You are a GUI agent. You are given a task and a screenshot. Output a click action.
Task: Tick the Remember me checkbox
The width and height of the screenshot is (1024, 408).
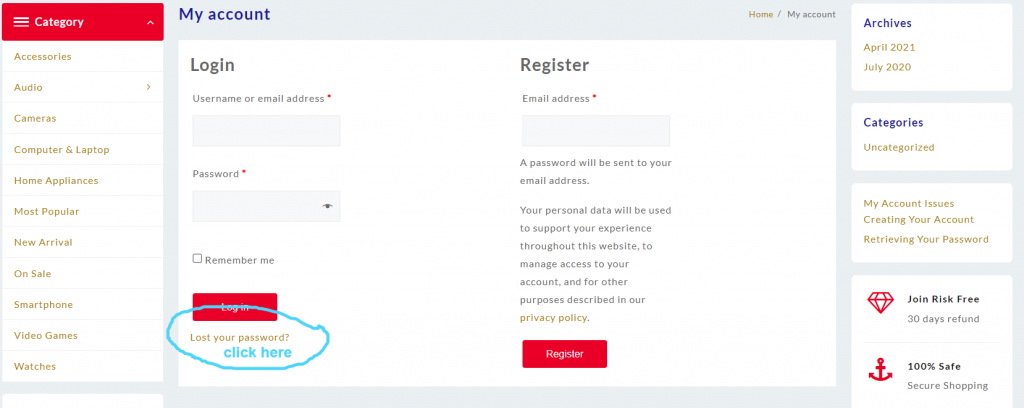coord(197,259)
